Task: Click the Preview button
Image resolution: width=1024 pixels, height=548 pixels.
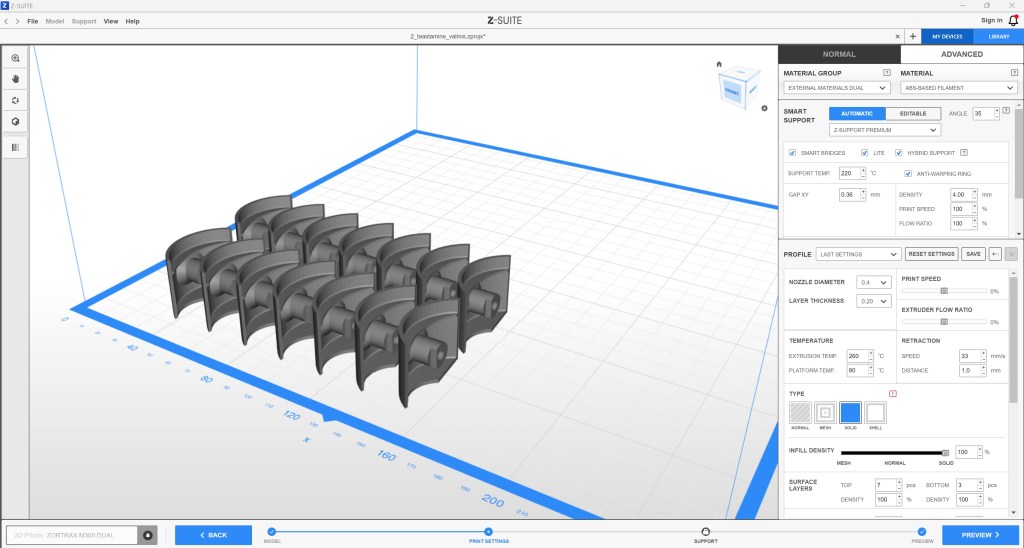Action: pyautogui.click(x=979, y=535)
